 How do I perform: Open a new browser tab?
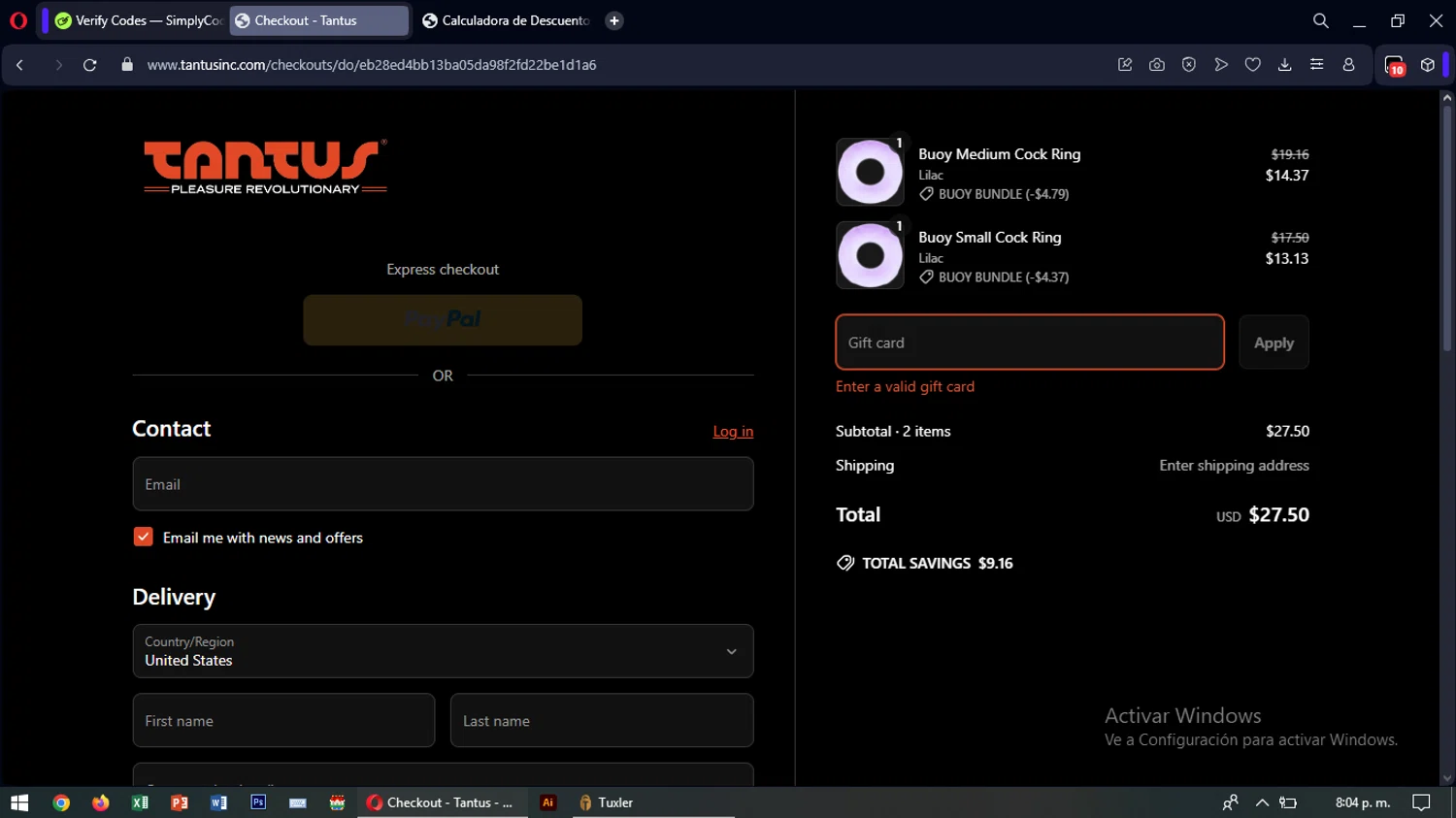tap(614, 20)
